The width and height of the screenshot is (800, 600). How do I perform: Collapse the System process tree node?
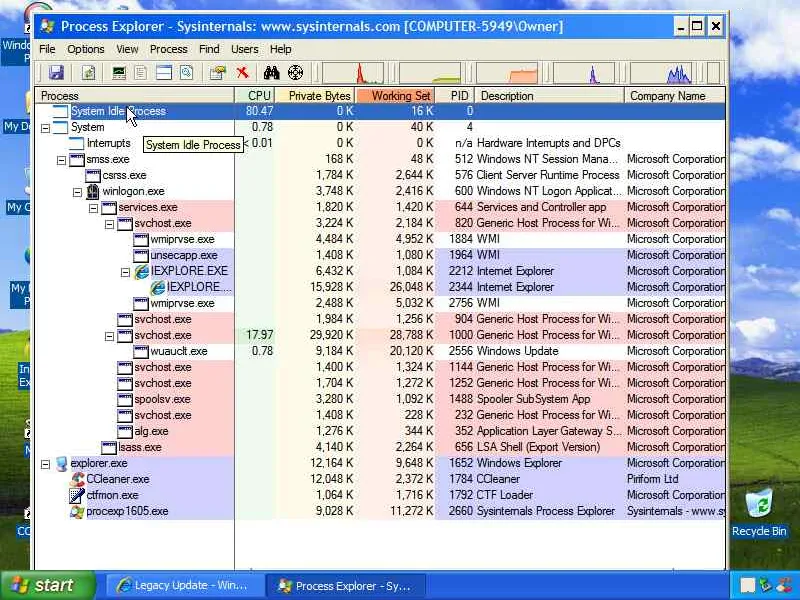pos(45,128)
